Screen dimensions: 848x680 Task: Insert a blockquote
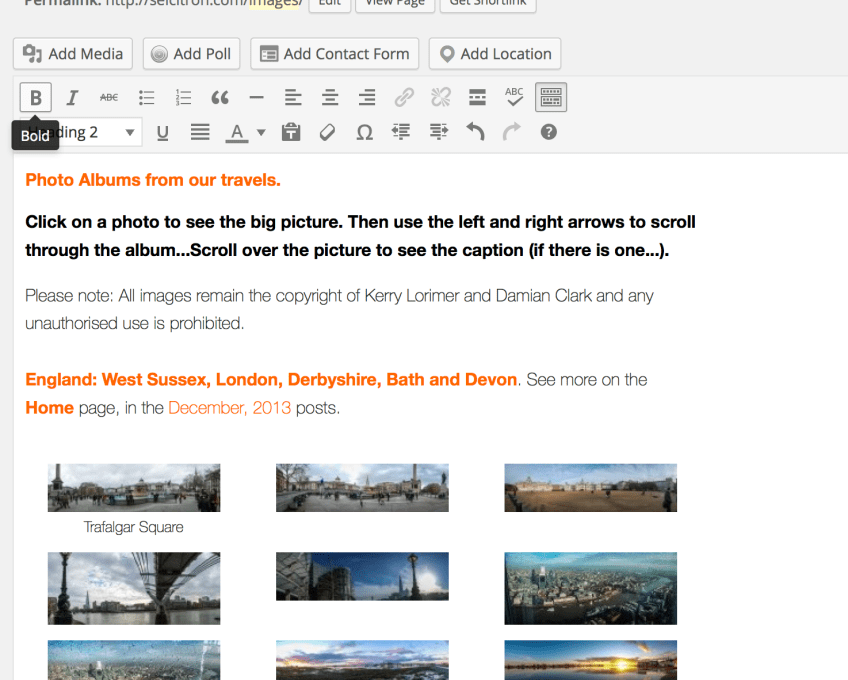[x=220, y=98]
